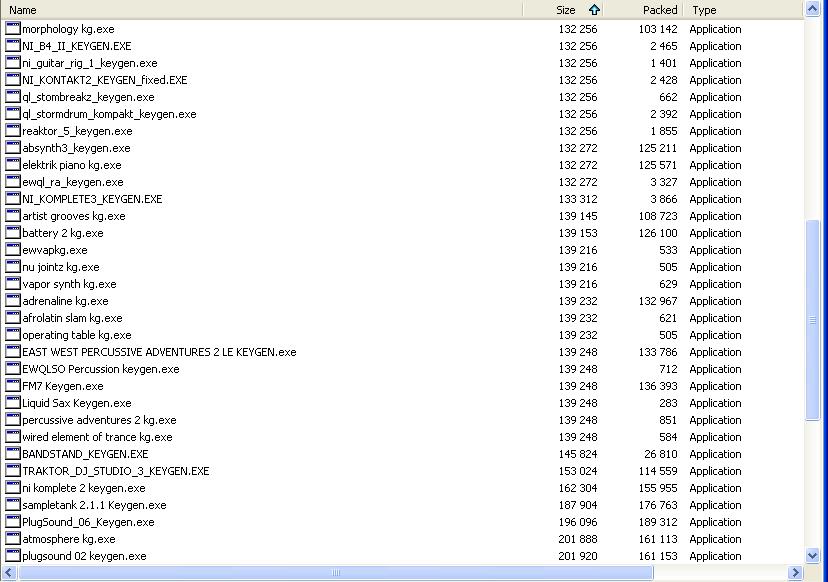Click the horizontal scrollbar thumb

pos(335,572)
